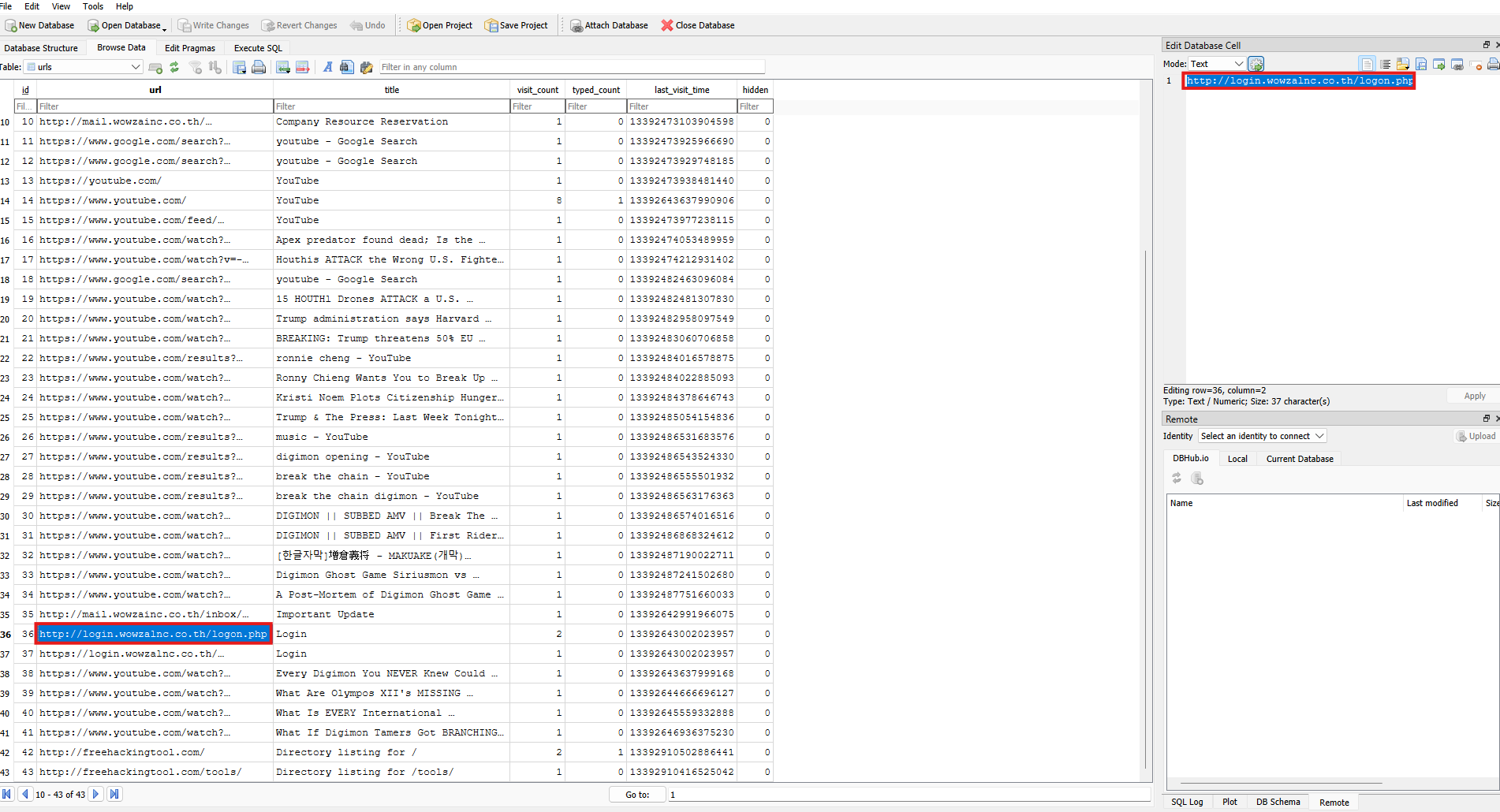
Task: Click the set as NULL icon
Action: point(1476,64)
